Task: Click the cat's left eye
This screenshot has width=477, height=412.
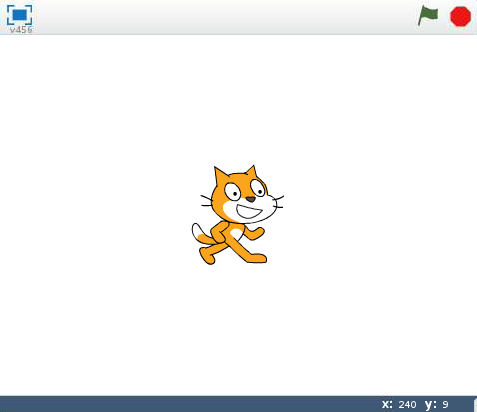Action: (233, 192)
